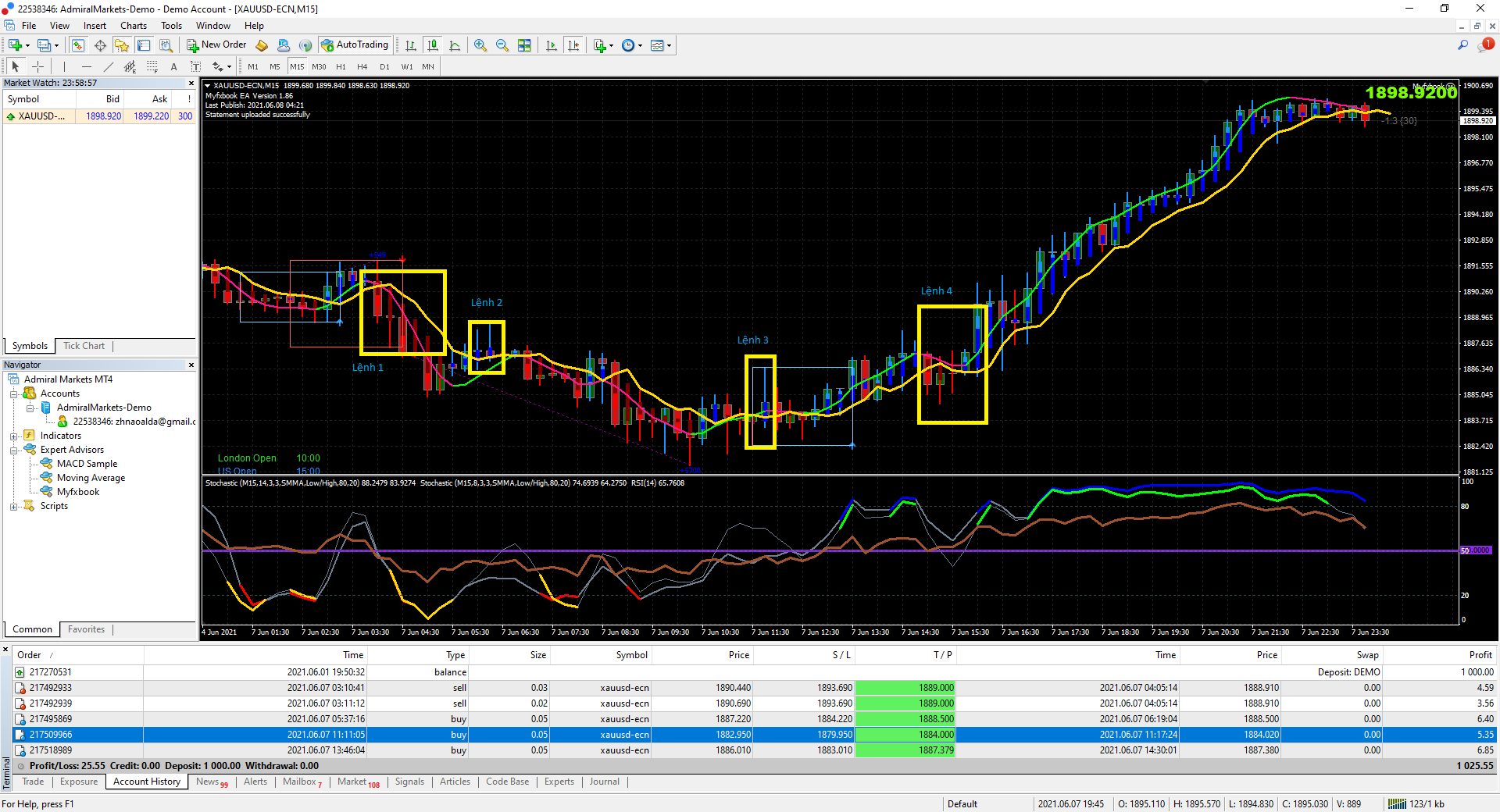
Task: Toggle the Terminal panel icon
Action: coord(144,45)
